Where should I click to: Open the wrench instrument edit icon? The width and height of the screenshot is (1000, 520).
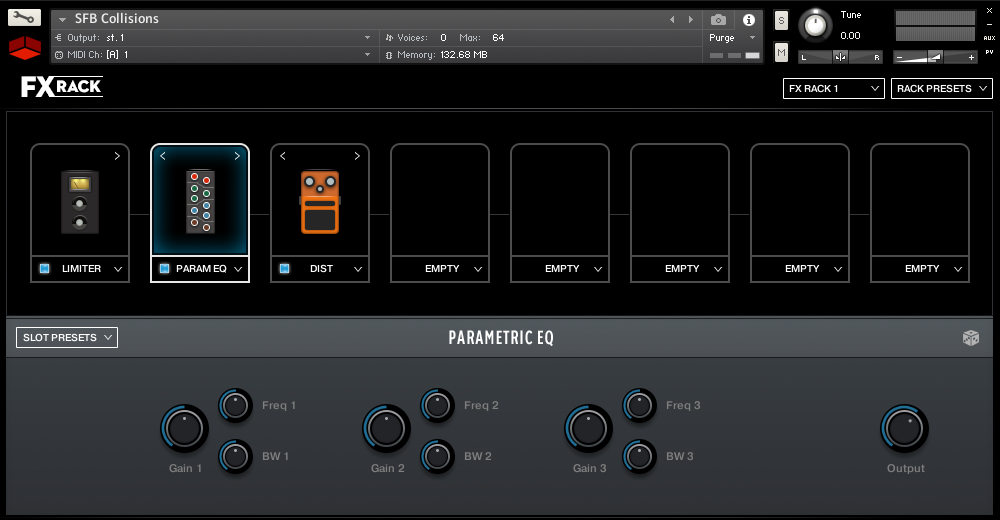pos(24,17)
